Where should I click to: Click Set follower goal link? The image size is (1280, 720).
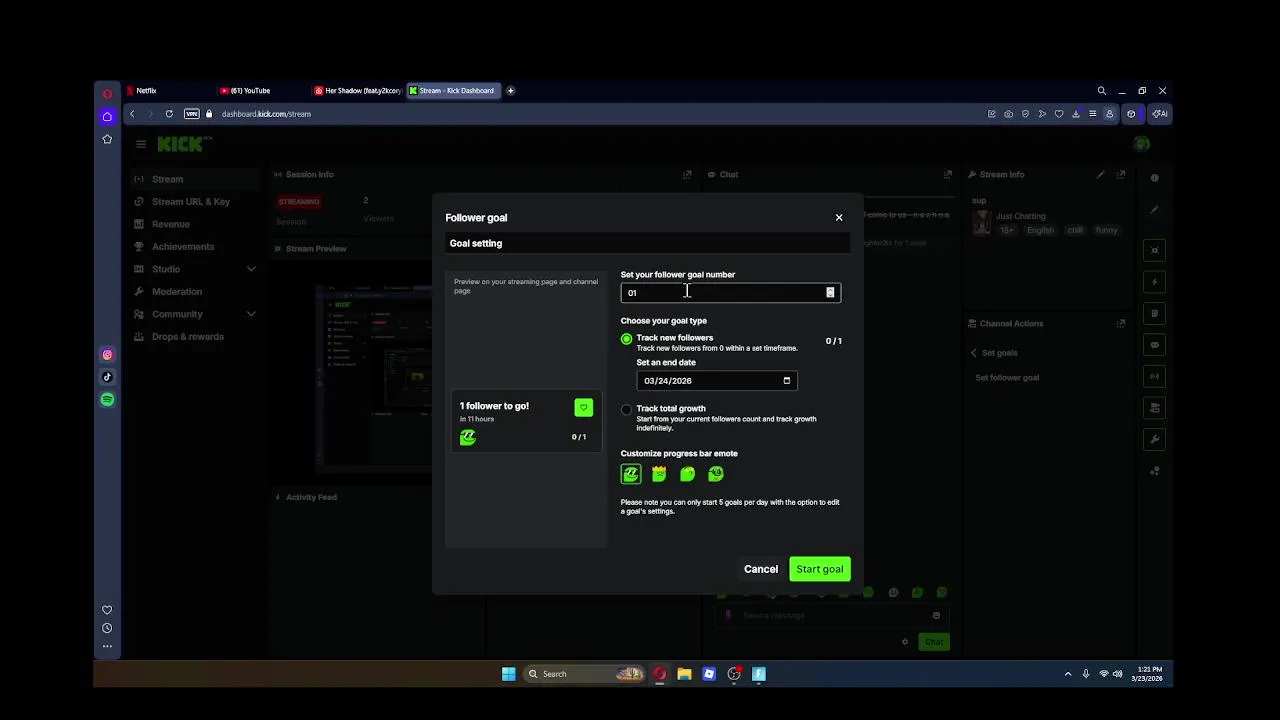[x=1007, y=378]
